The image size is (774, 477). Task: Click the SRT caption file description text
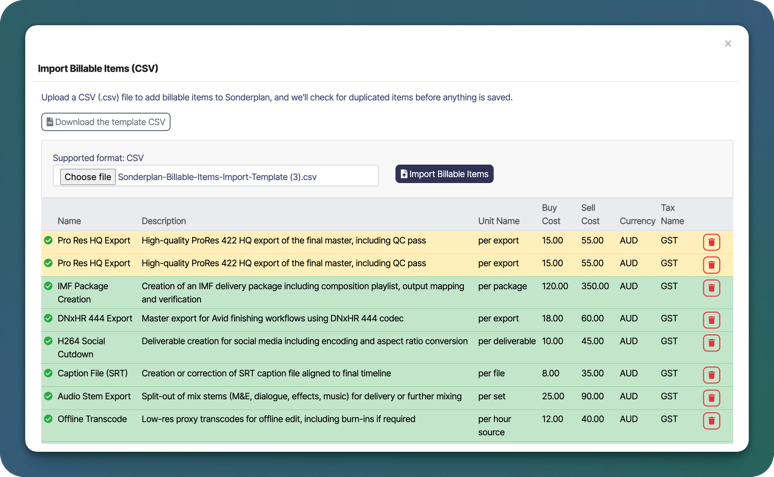[266, 373]
